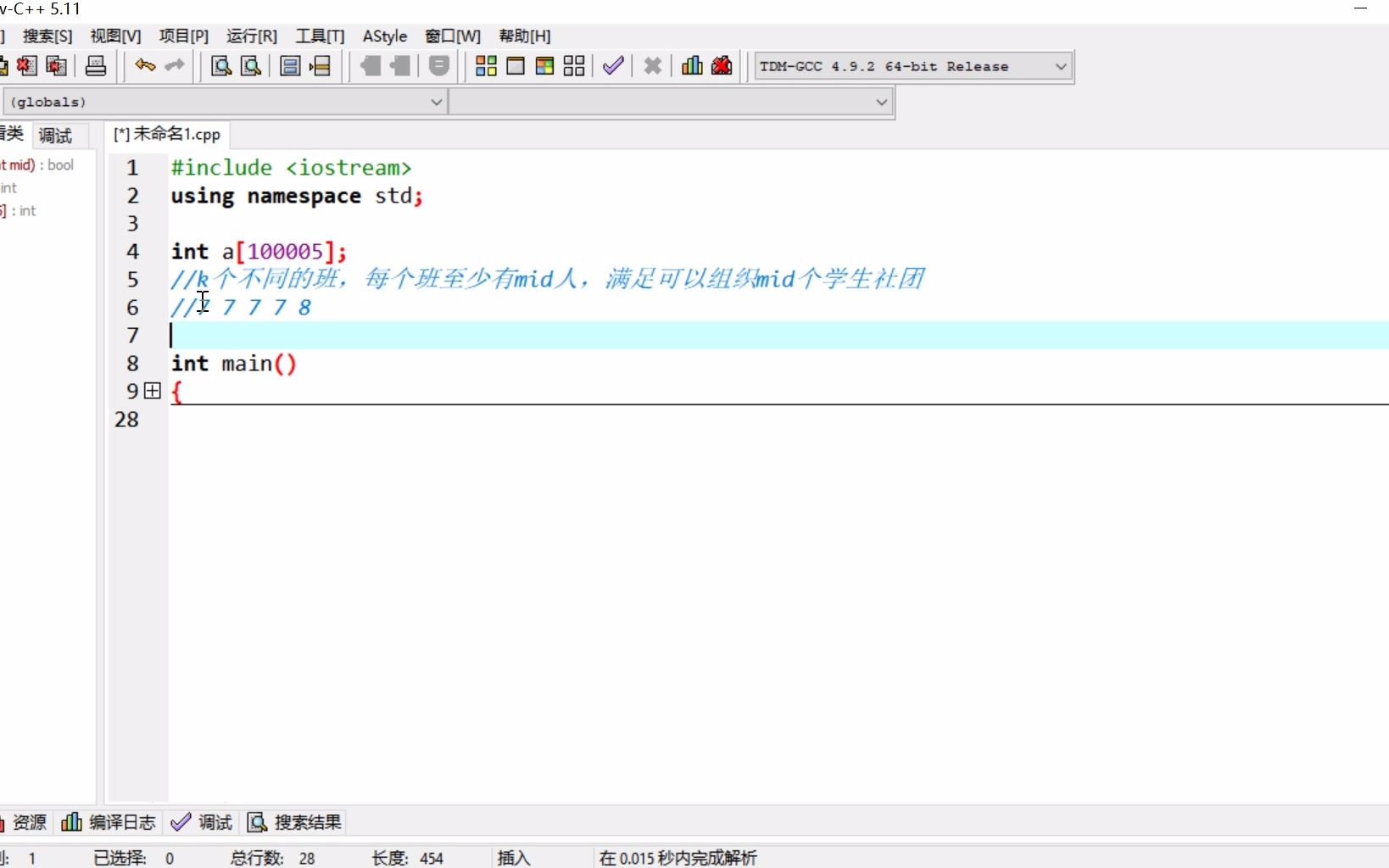This screenshot has width=1389, height=868.
Task: Open the (globals) scope dropdown
Action: [x=225, y=102]
